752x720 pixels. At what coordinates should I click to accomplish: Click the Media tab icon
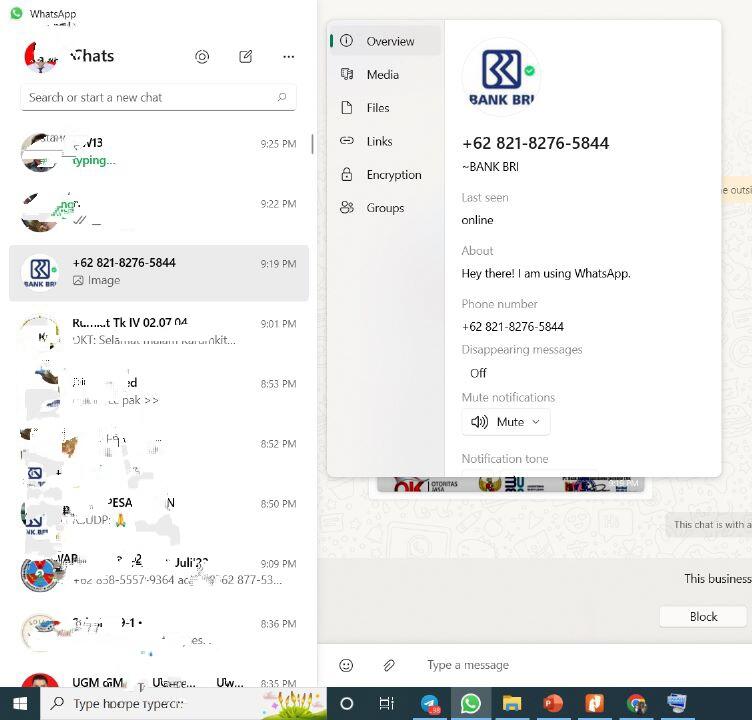click(346, 74)
